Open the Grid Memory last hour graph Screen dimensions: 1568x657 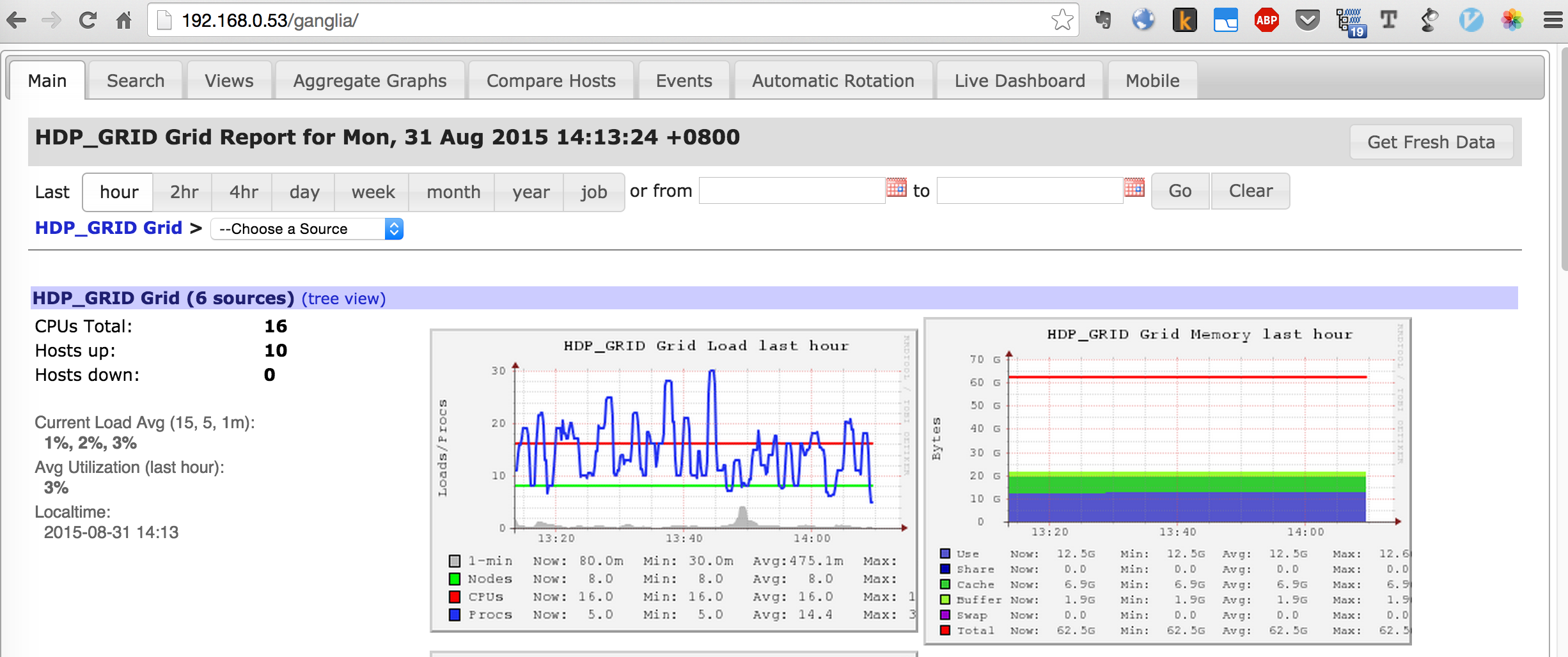[x=1168, y=481]
